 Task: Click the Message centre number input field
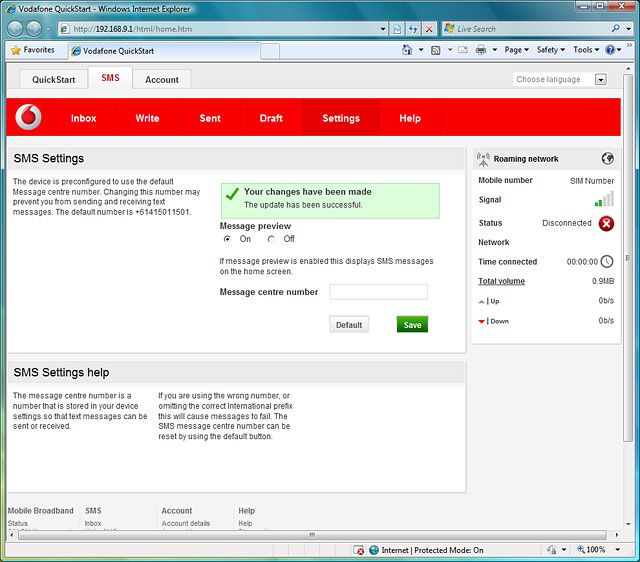tap(378, 292)
